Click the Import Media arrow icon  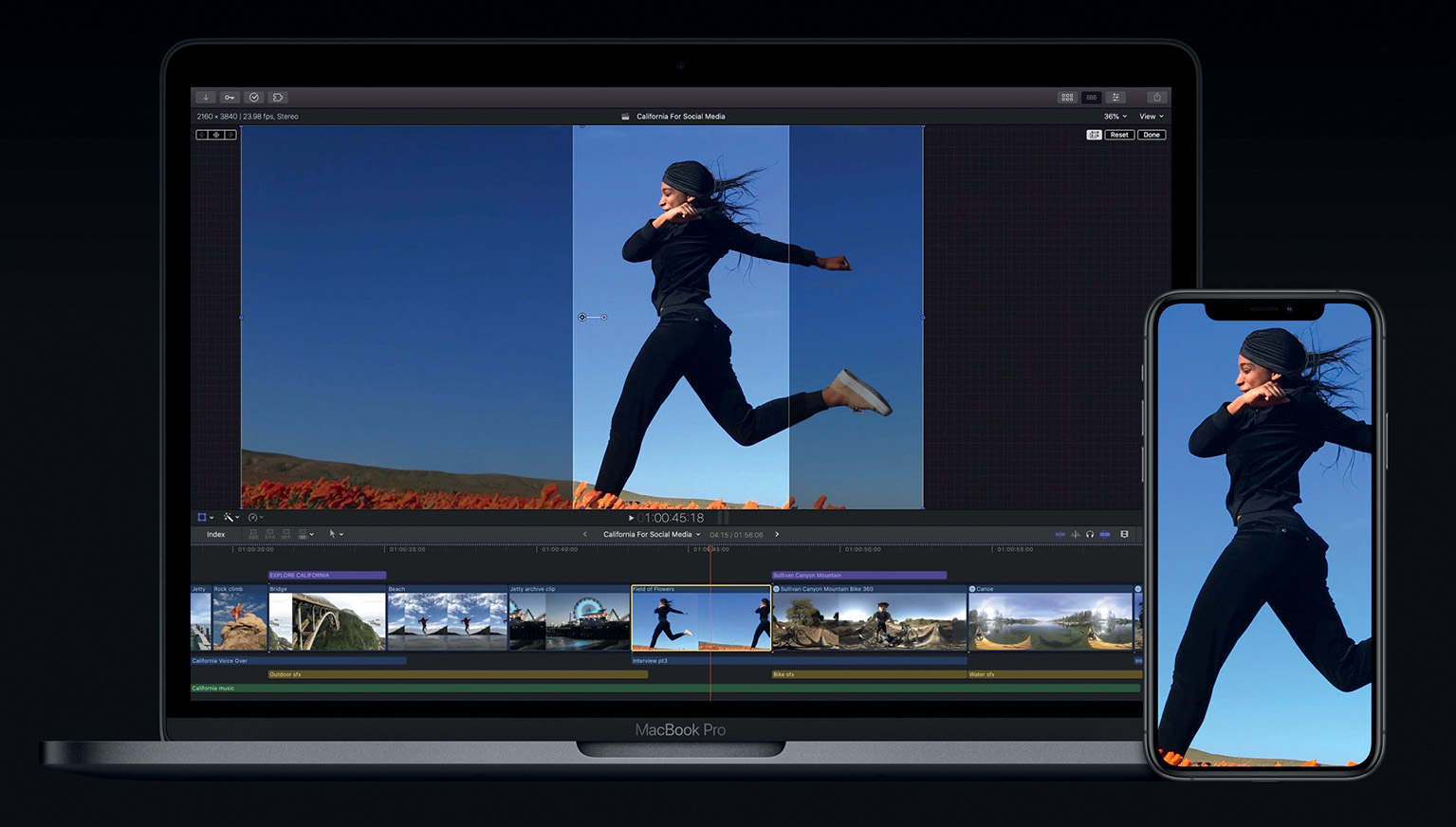[205, 98]
